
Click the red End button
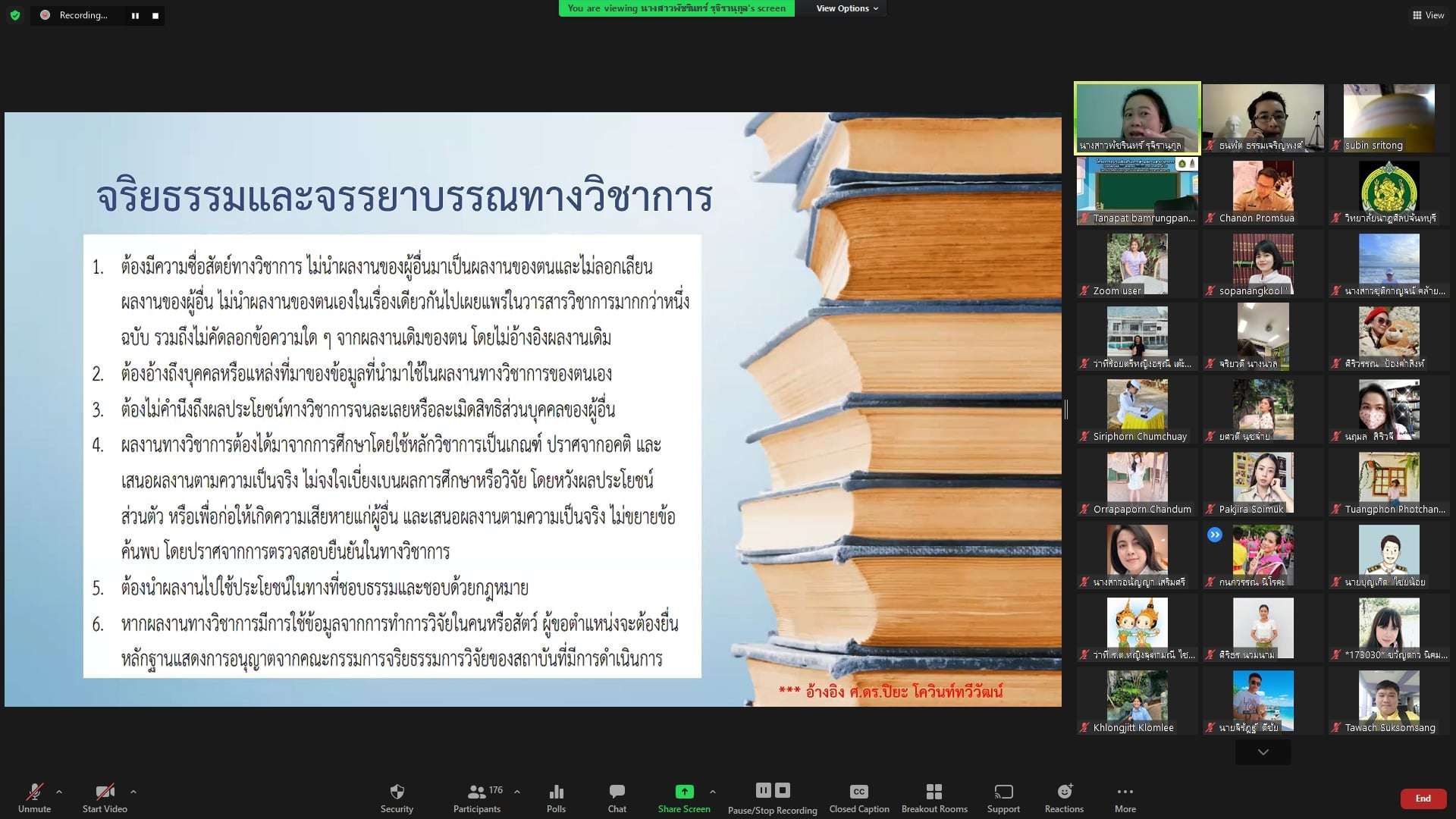(x=1423, y=799)
